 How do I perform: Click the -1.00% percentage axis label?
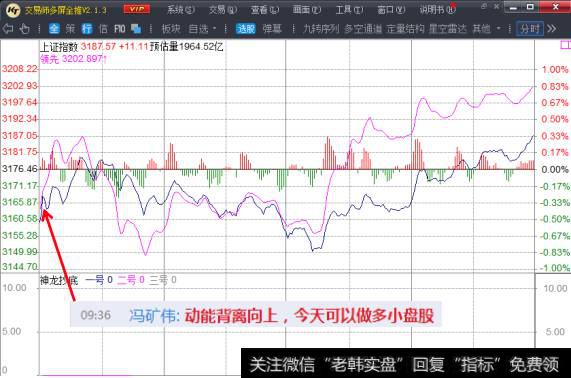[x=554, y=268]
